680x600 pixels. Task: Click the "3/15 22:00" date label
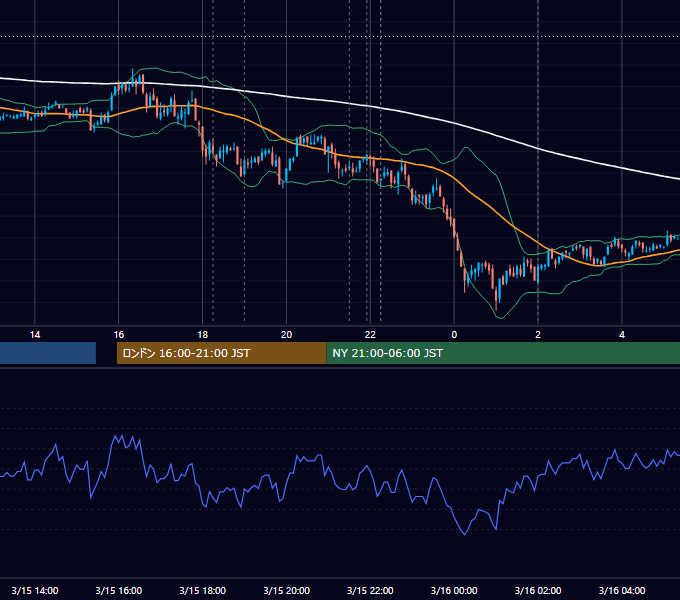point(370,590)
